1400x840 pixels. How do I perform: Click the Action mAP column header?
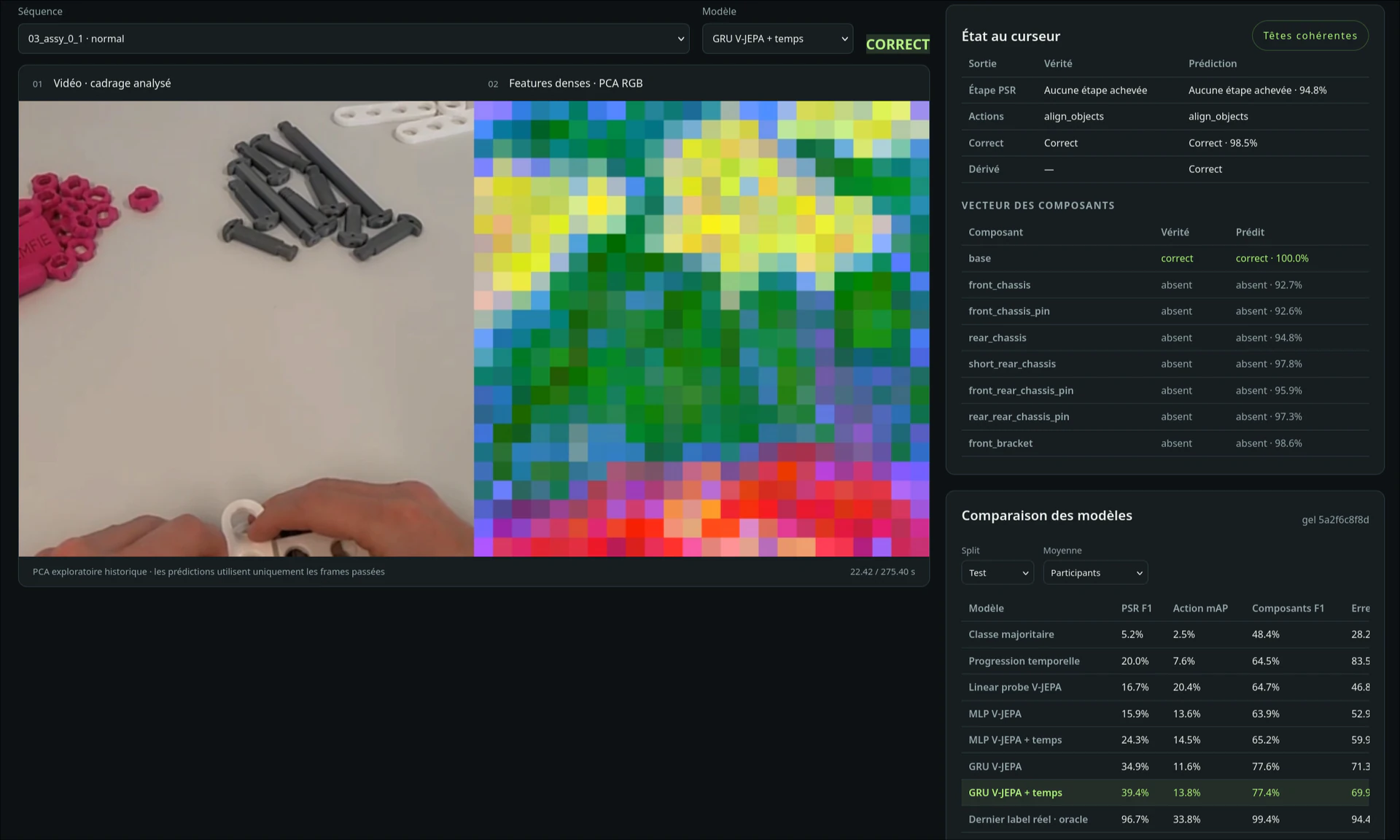click(1200, 608)
